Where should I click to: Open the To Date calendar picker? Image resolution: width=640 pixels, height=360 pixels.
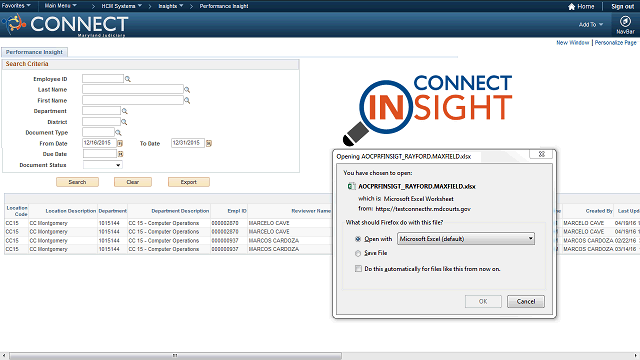209,143
